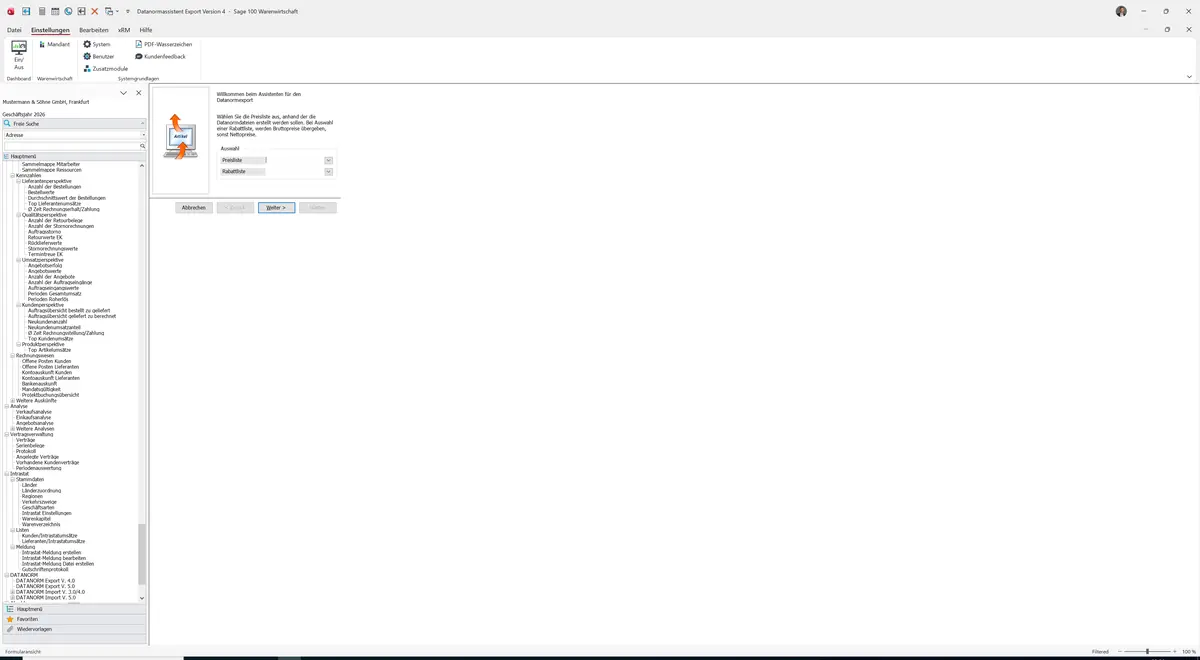The width and height of the screenshot is (1200, 660).
Task: Click the calculator icon in quick access toolbar
Action: (x=41, y=11)
